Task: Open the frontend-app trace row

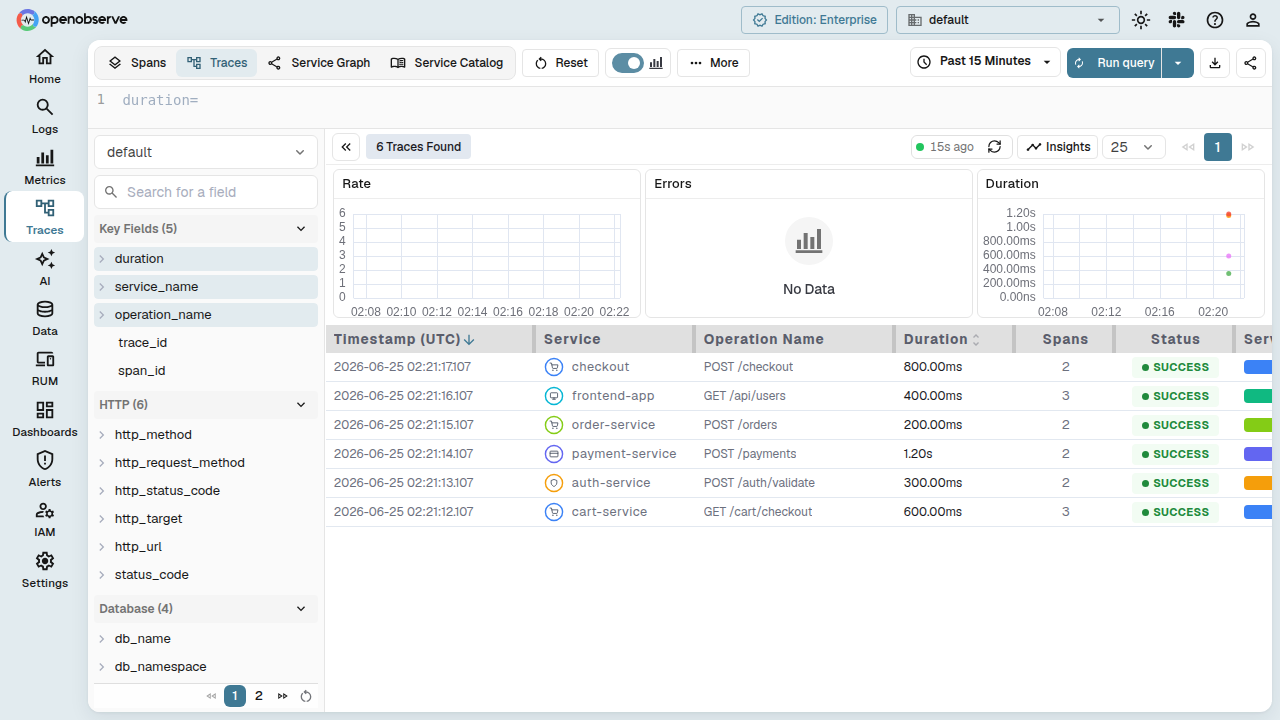Action: coord(798,396)
